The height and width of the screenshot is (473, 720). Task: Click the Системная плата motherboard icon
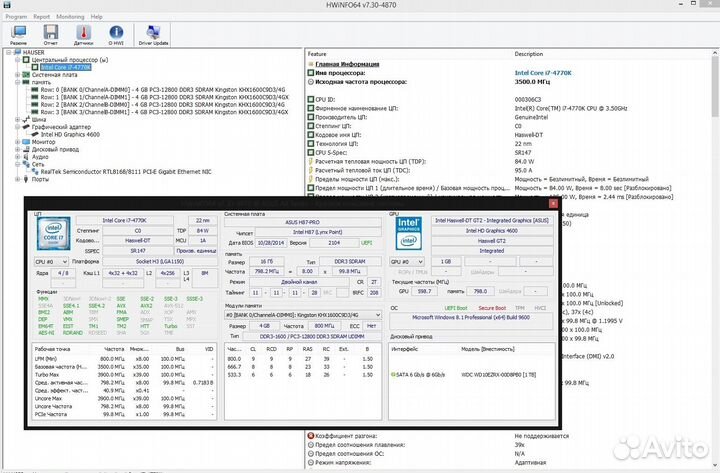[26, 75]
